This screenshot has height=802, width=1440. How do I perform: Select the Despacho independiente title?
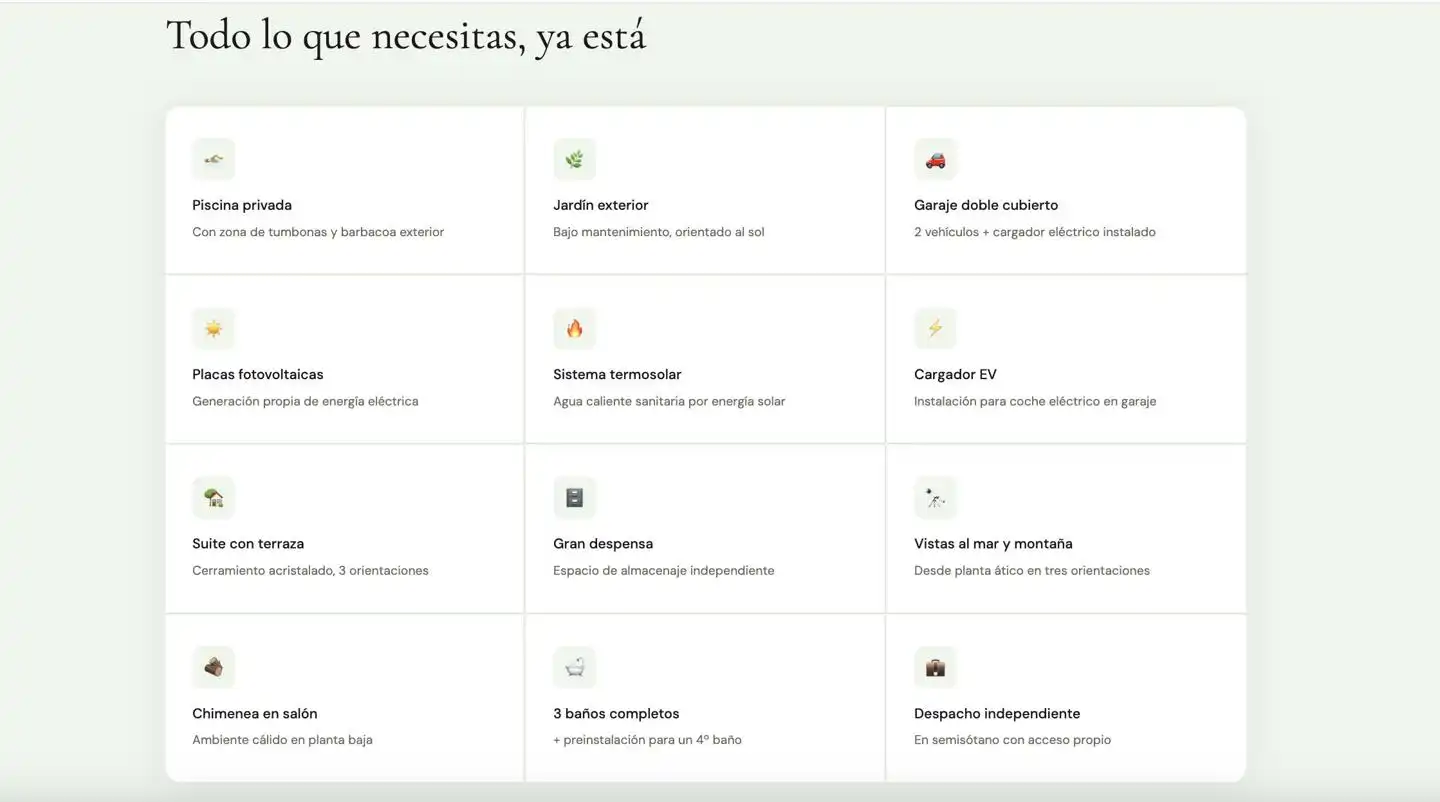coord(997,714)
